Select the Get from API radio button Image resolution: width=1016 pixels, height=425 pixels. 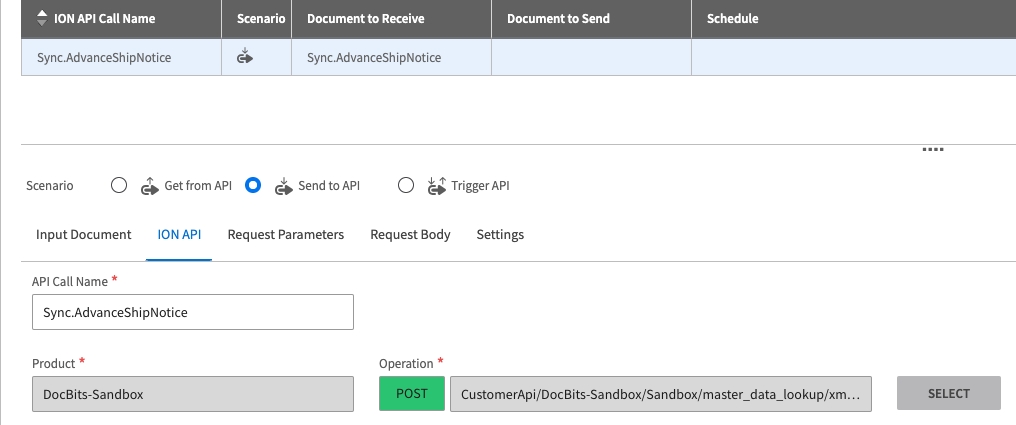119,185
